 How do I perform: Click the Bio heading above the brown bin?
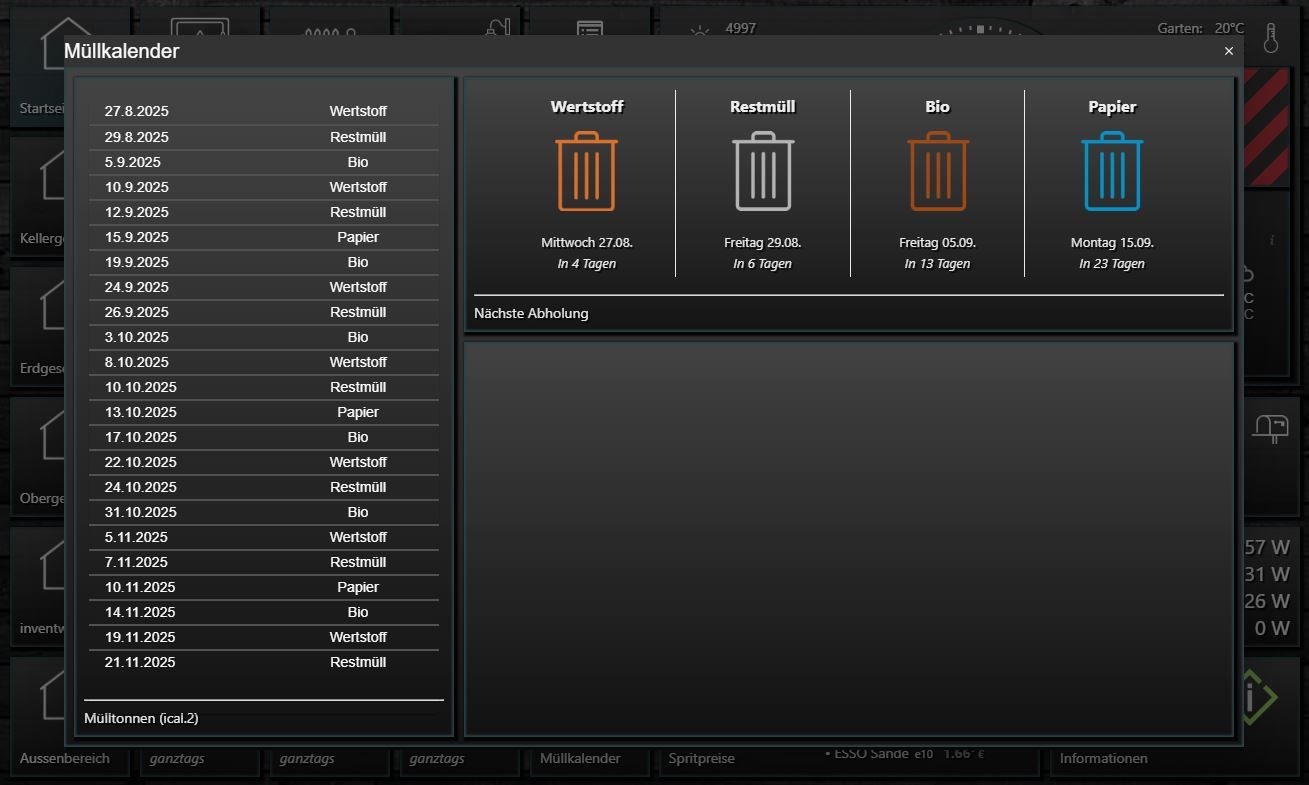pos(938,107)
